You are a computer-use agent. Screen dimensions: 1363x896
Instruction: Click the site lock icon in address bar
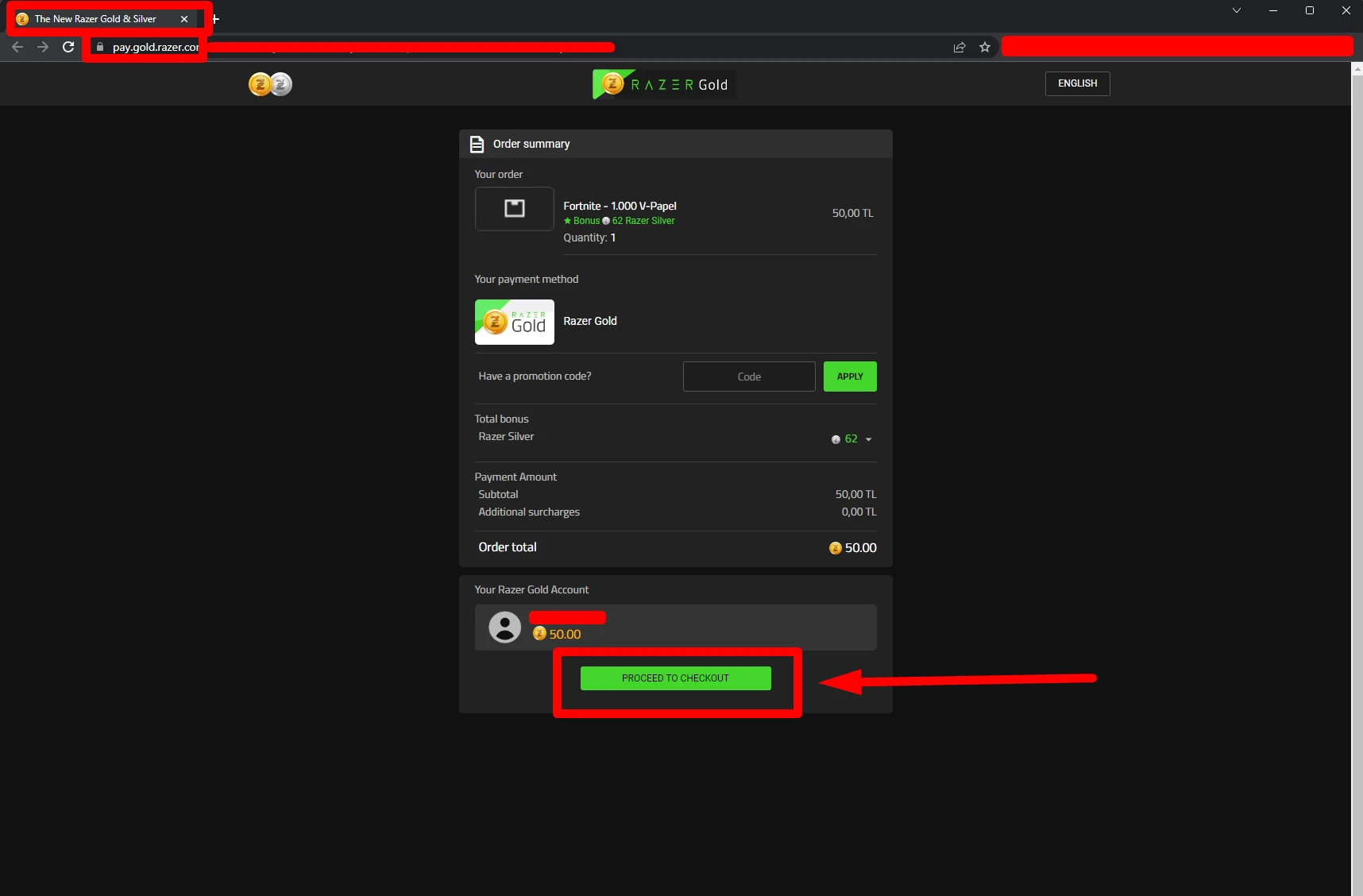[100, 47]
